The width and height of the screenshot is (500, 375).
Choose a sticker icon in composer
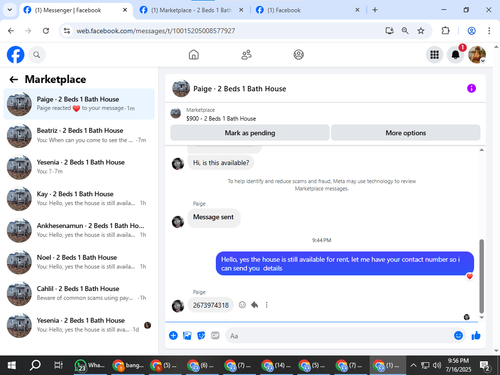[201, 335]
